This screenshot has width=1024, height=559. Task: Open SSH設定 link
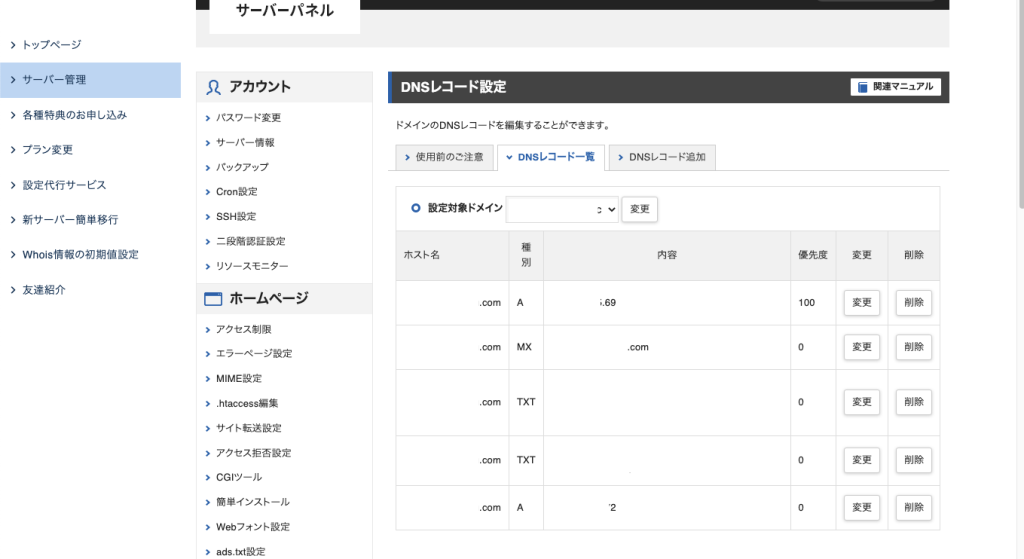236,217
